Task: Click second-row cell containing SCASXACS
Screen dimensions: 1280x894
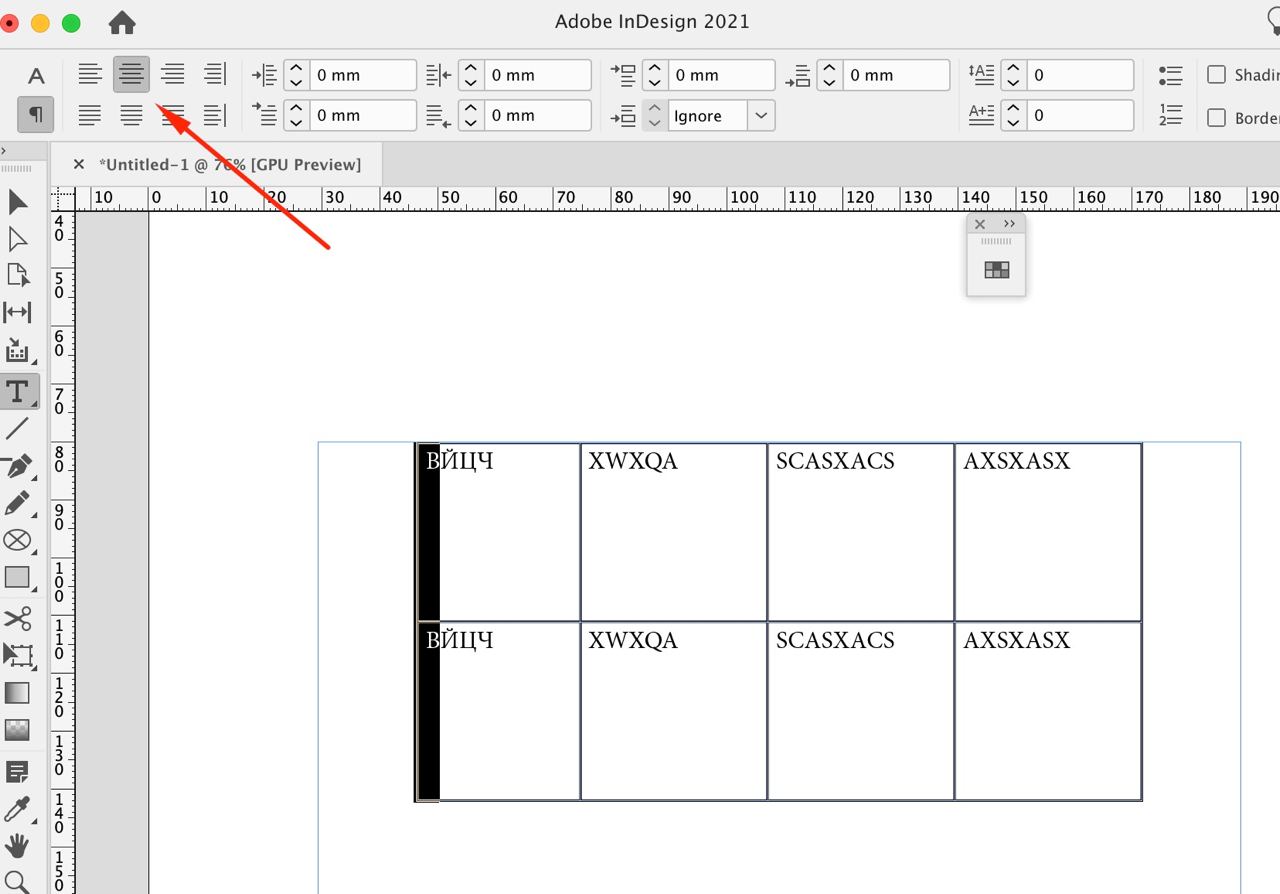Action: (861, 711)
